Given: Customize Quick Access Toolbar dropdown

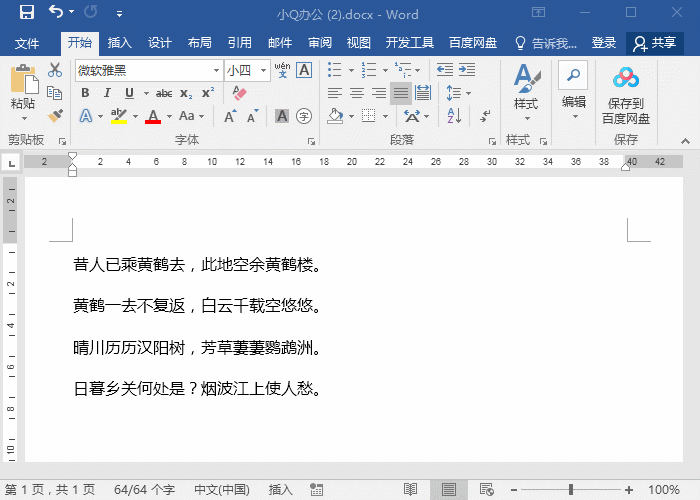Looking at the screenshot, I should click(119, 14).
